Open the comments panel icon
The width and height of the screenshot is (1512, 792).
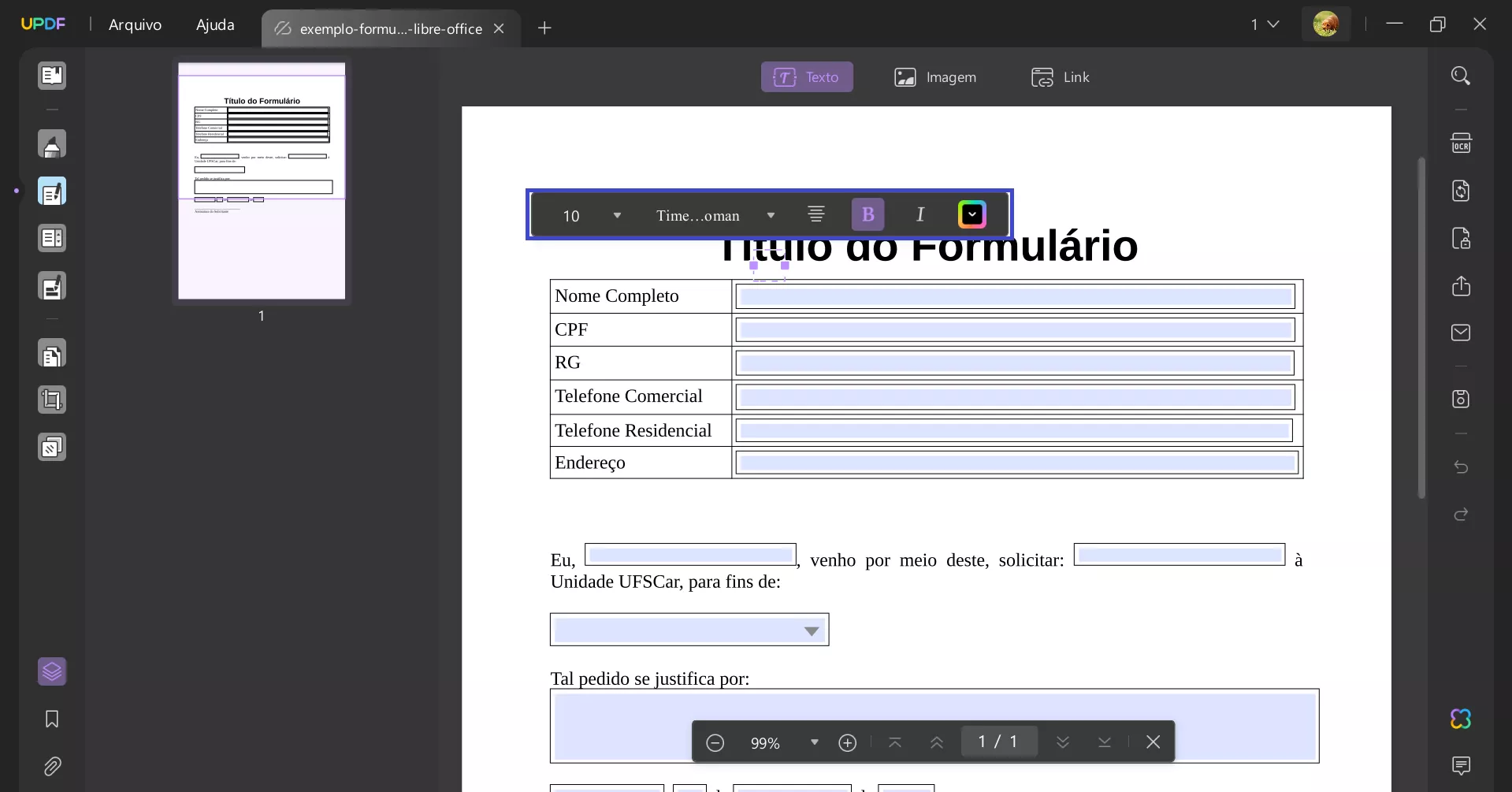tap(1461, 765)
